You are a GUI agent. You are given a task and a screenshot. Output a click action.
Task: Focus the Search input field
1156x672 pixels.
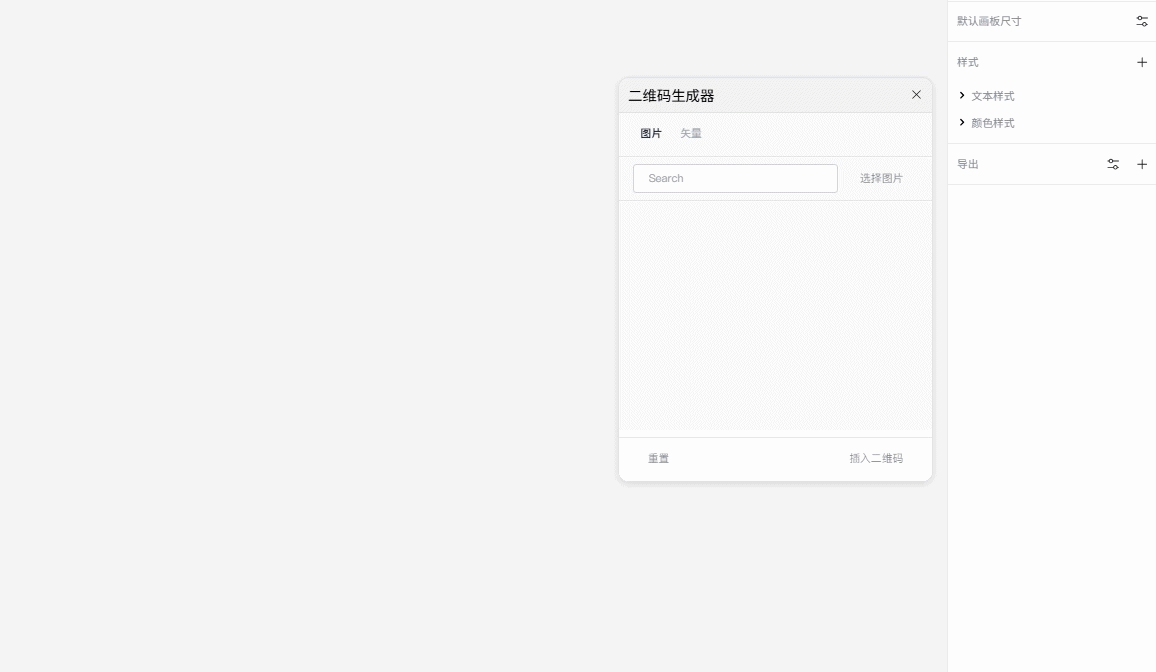735,178
